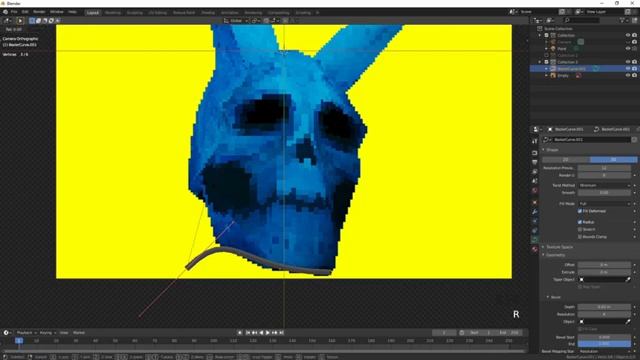Expand the Collection 3 tree row
The width and height of the screenshot is (640, 360).
540,62
